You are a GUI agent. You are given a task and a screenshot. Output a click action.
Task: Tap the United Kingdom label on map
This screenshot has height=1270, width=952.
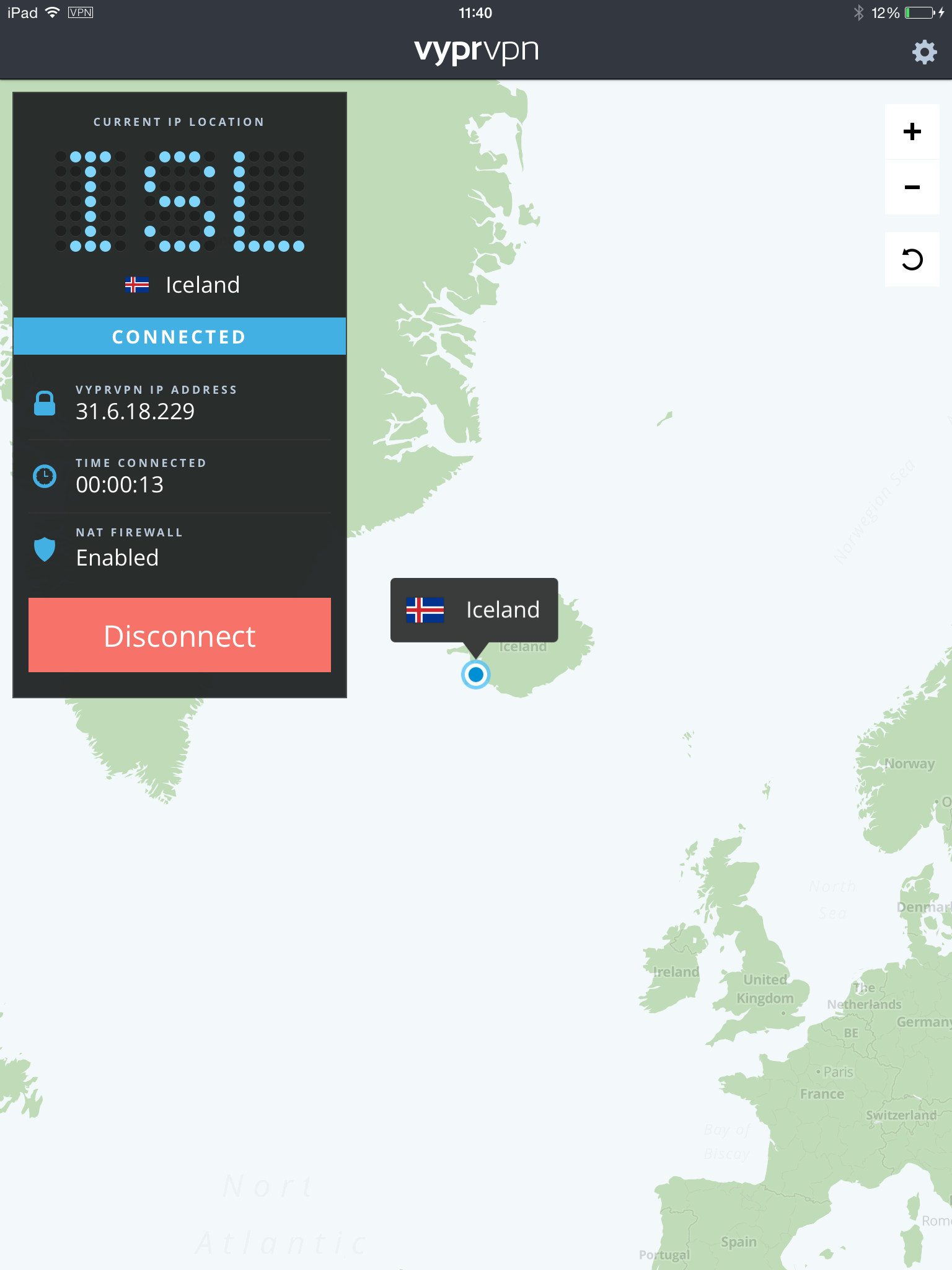click(x=765, y=989)
